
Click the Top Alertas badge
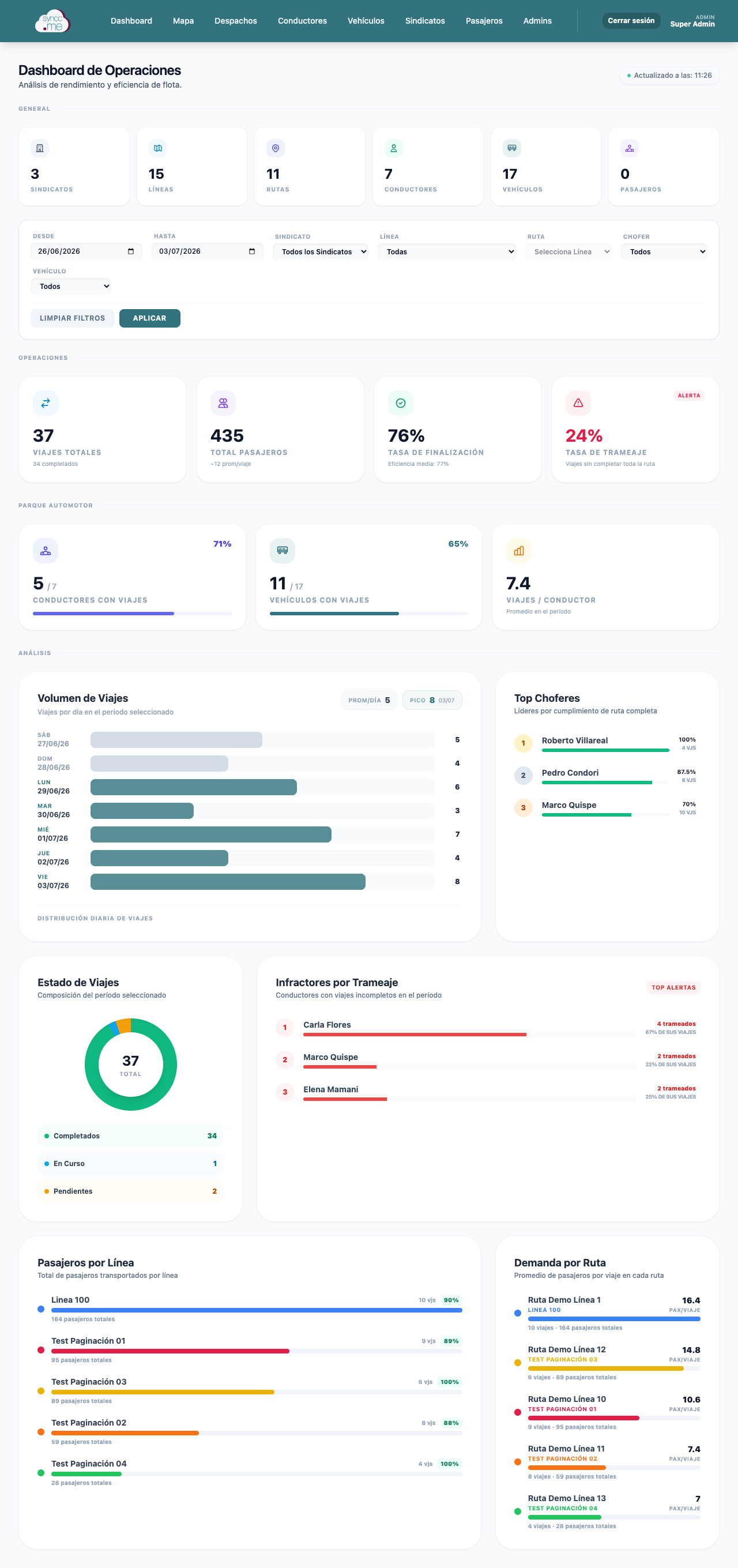[x=673, y=988]
